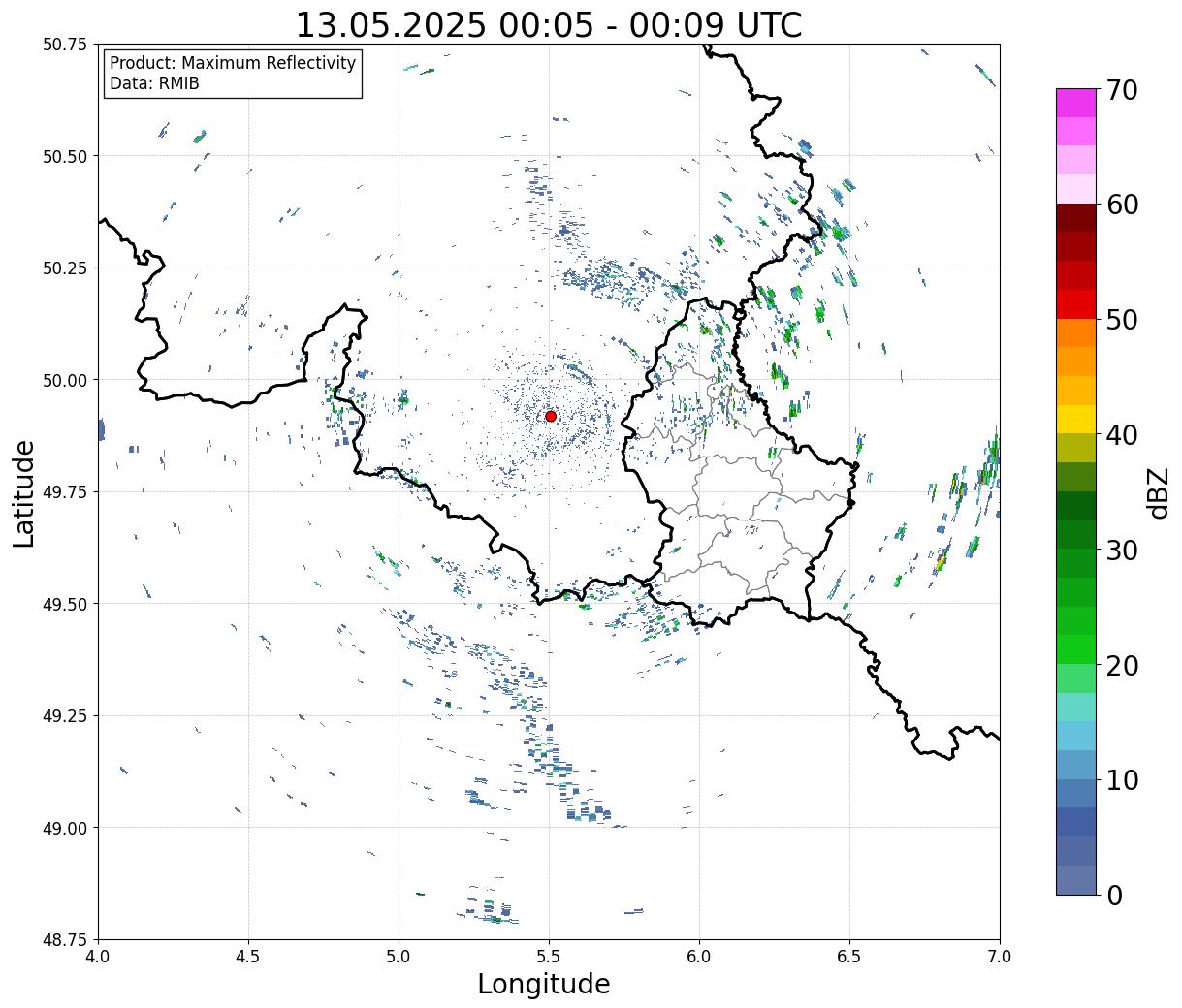1182x1008 pixels.
Task: Click the colorbar tick label 0
Action: click(1114, 895)
